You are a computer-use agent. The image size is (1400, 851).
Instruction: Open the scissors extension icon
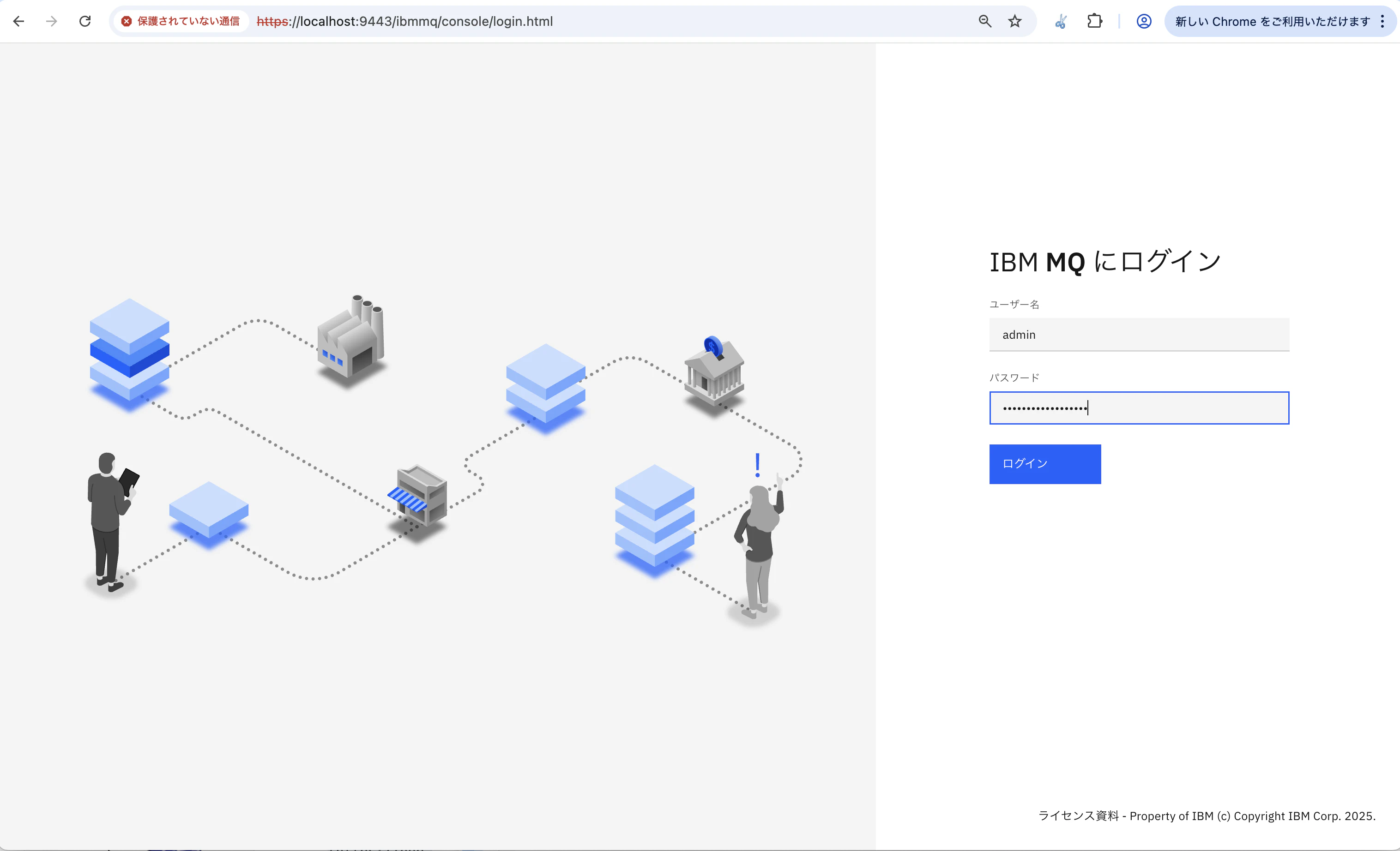[x=1061, y=22]
